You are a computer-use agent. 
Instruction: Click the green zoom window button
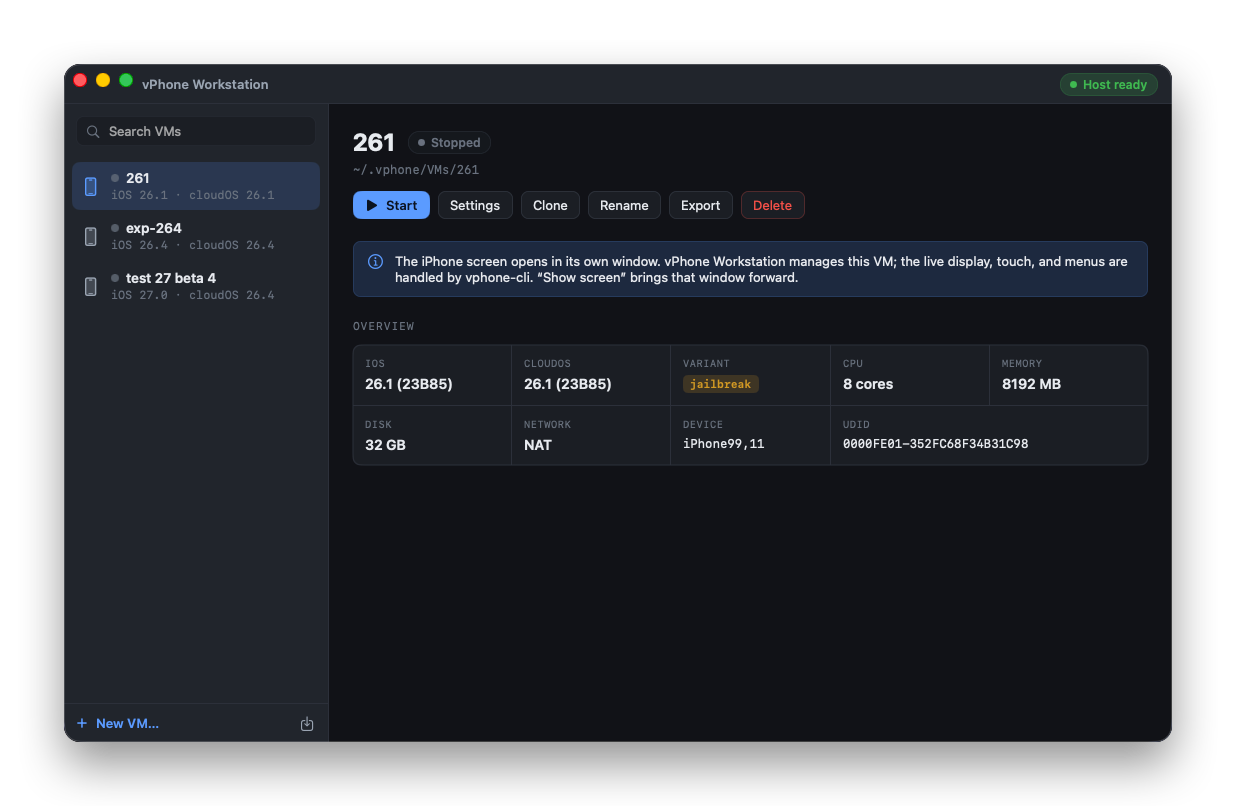[x=126, y=80]
